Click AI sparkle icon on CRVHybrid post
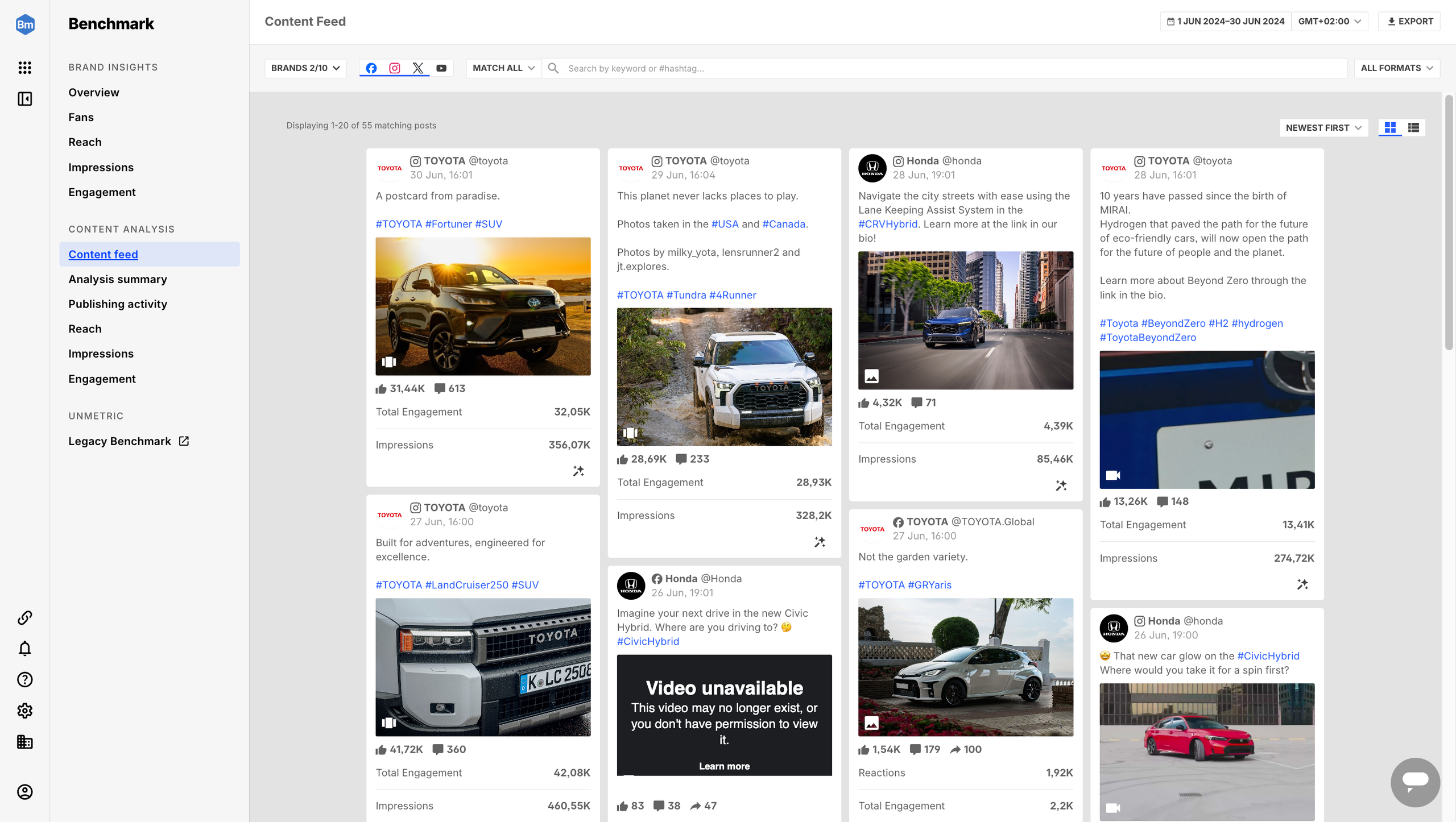This screenshot has width=1456, height=822. (x=1061, y=485)
